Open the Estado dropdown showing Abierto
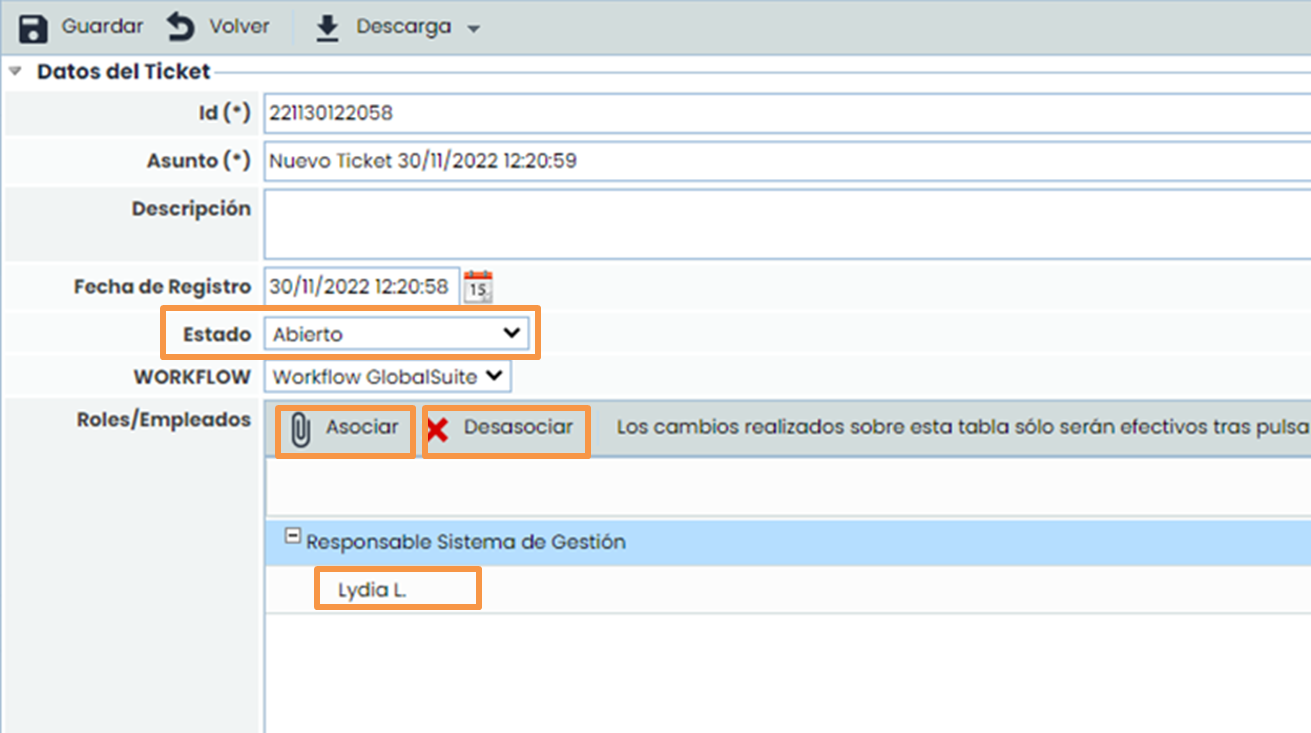Screen dimensions: 1311x733 click(x=396, y=334)
